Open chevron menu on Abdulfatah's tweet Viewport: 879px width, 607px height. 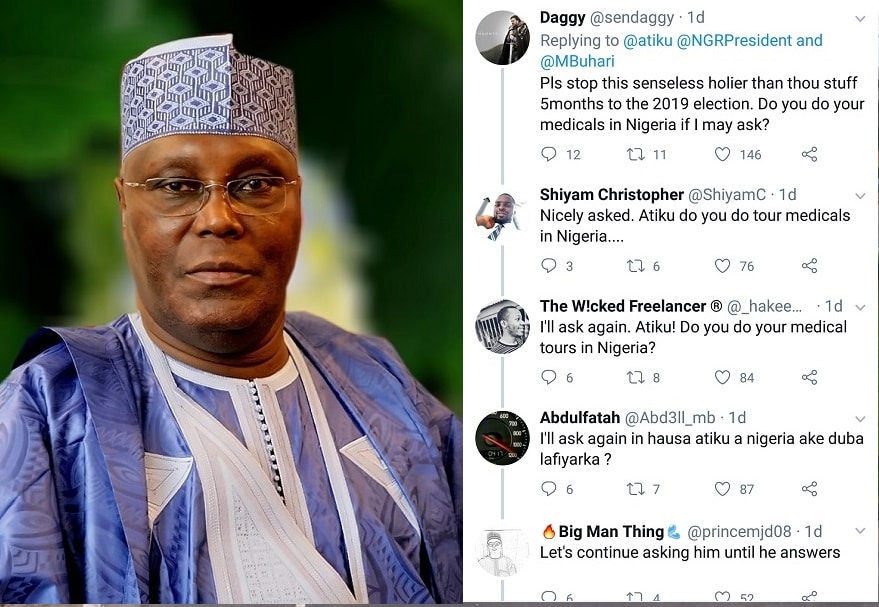(860, 419)
